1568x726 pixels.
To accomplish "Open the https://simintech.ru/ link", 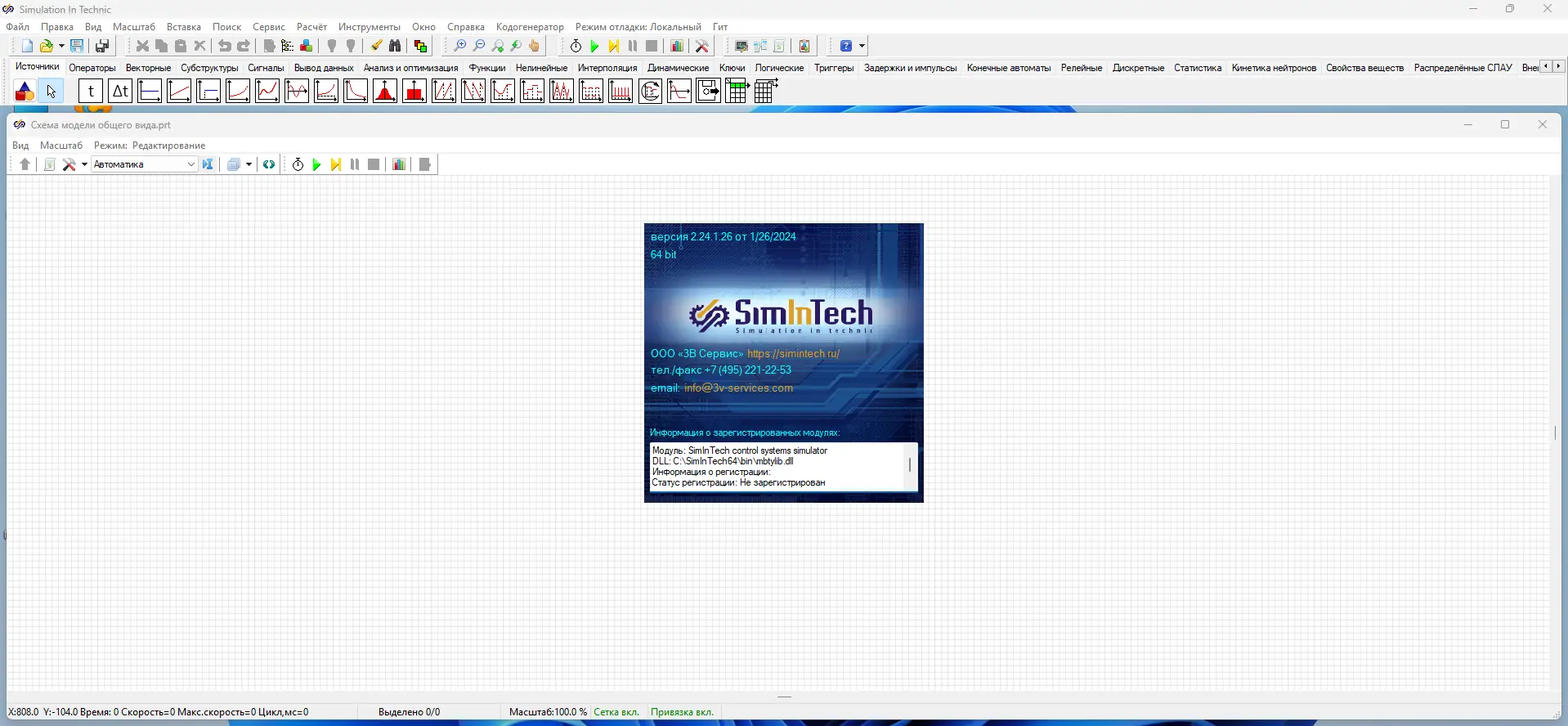I will [793, 354].
